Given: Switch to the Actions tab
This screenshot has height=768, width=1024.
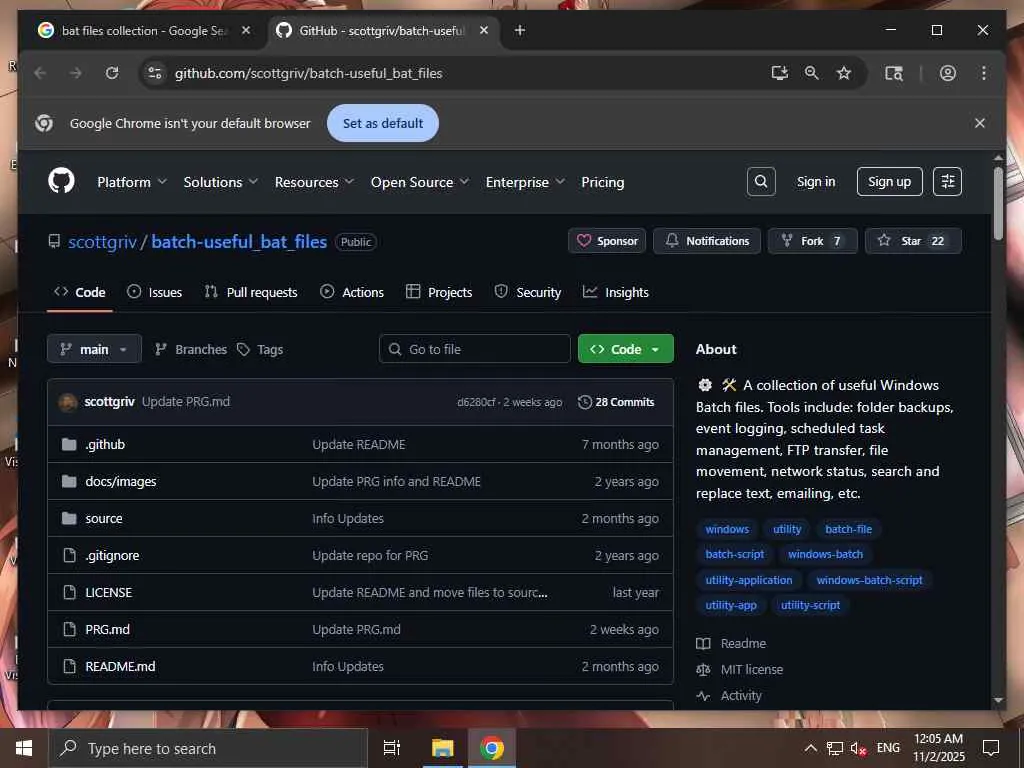Looking at the screenshot, I should 352,293.
